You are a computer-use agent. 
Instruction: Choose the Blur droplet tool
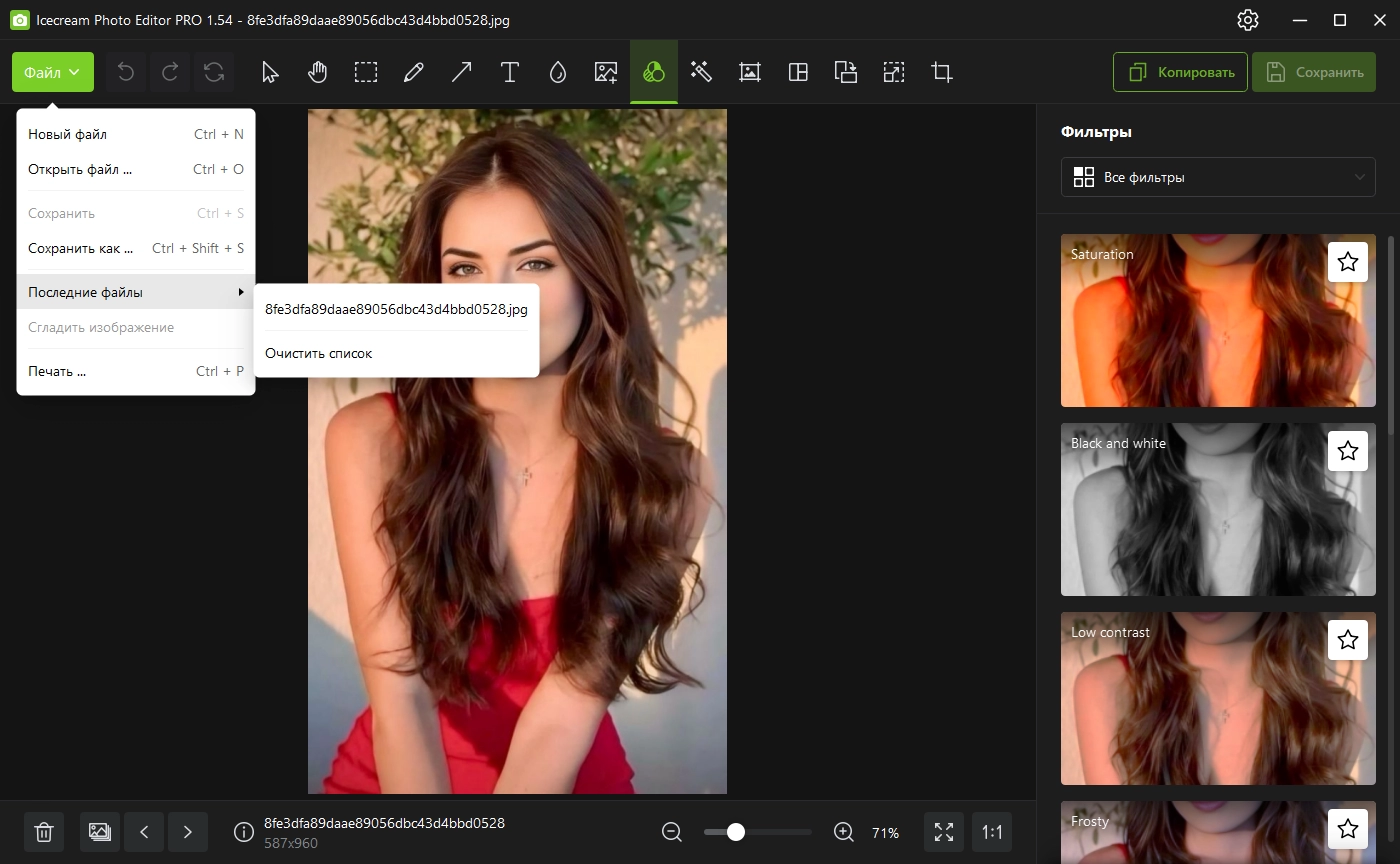pyautogui.click(x=557, y=72)
